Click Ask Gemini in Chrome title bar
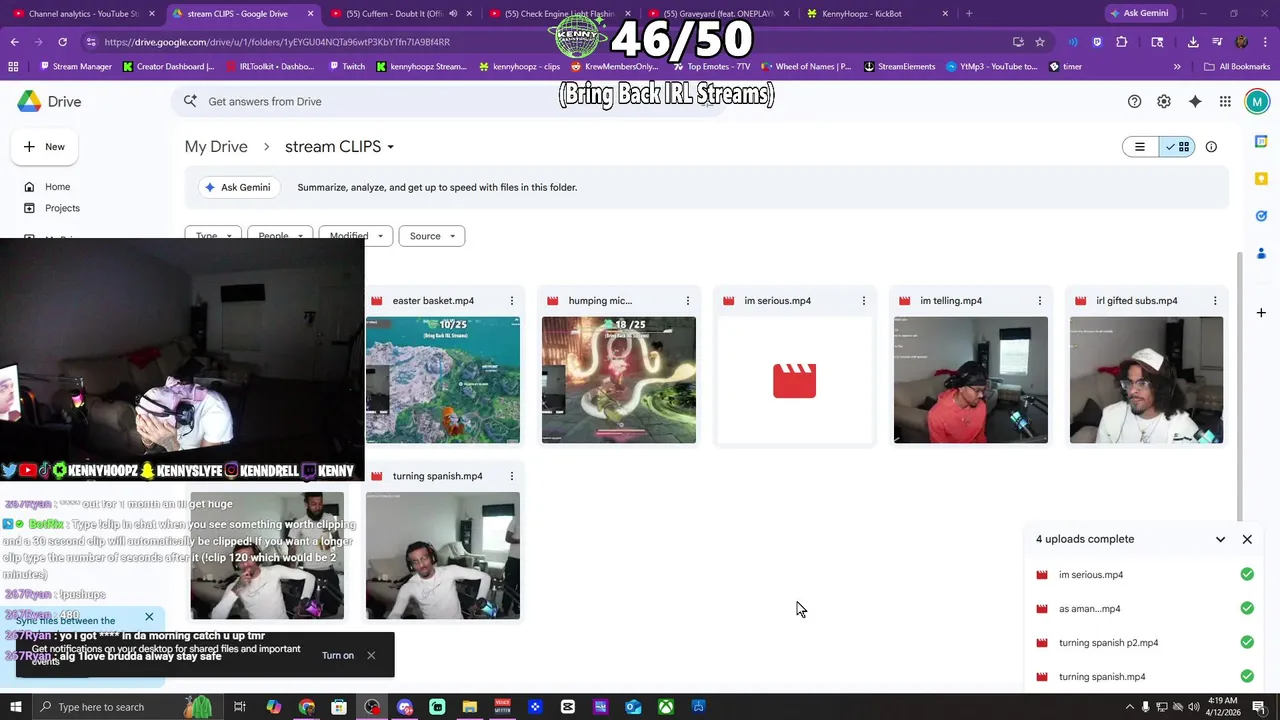The height and width of the screenshot is (720, 1280). [1138, 14]
